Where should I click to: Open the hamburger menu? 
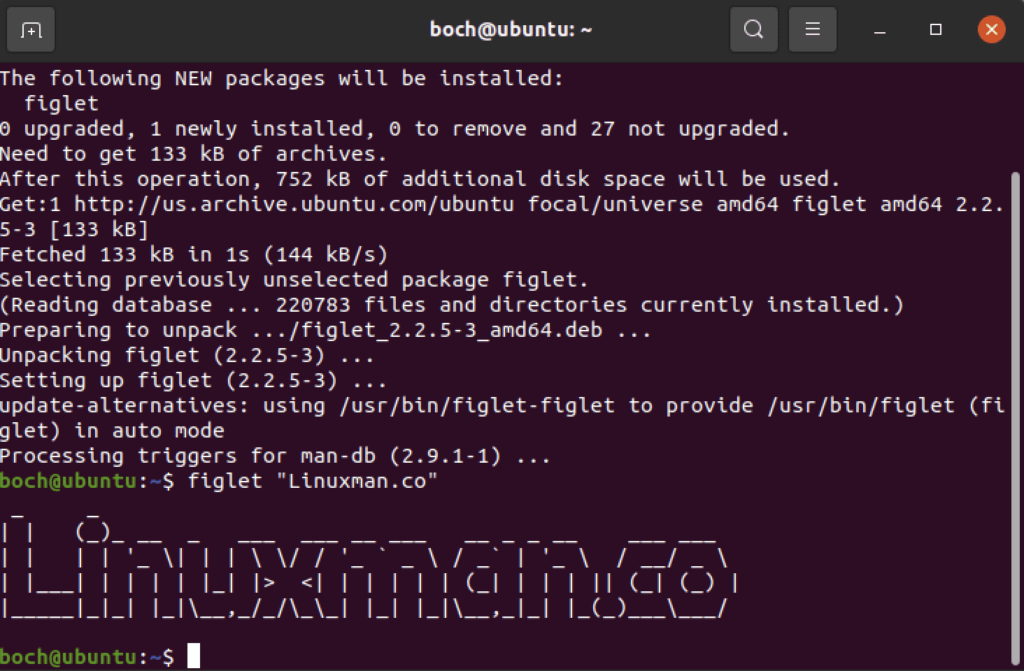pyautogui.click(x=812, y=29)
